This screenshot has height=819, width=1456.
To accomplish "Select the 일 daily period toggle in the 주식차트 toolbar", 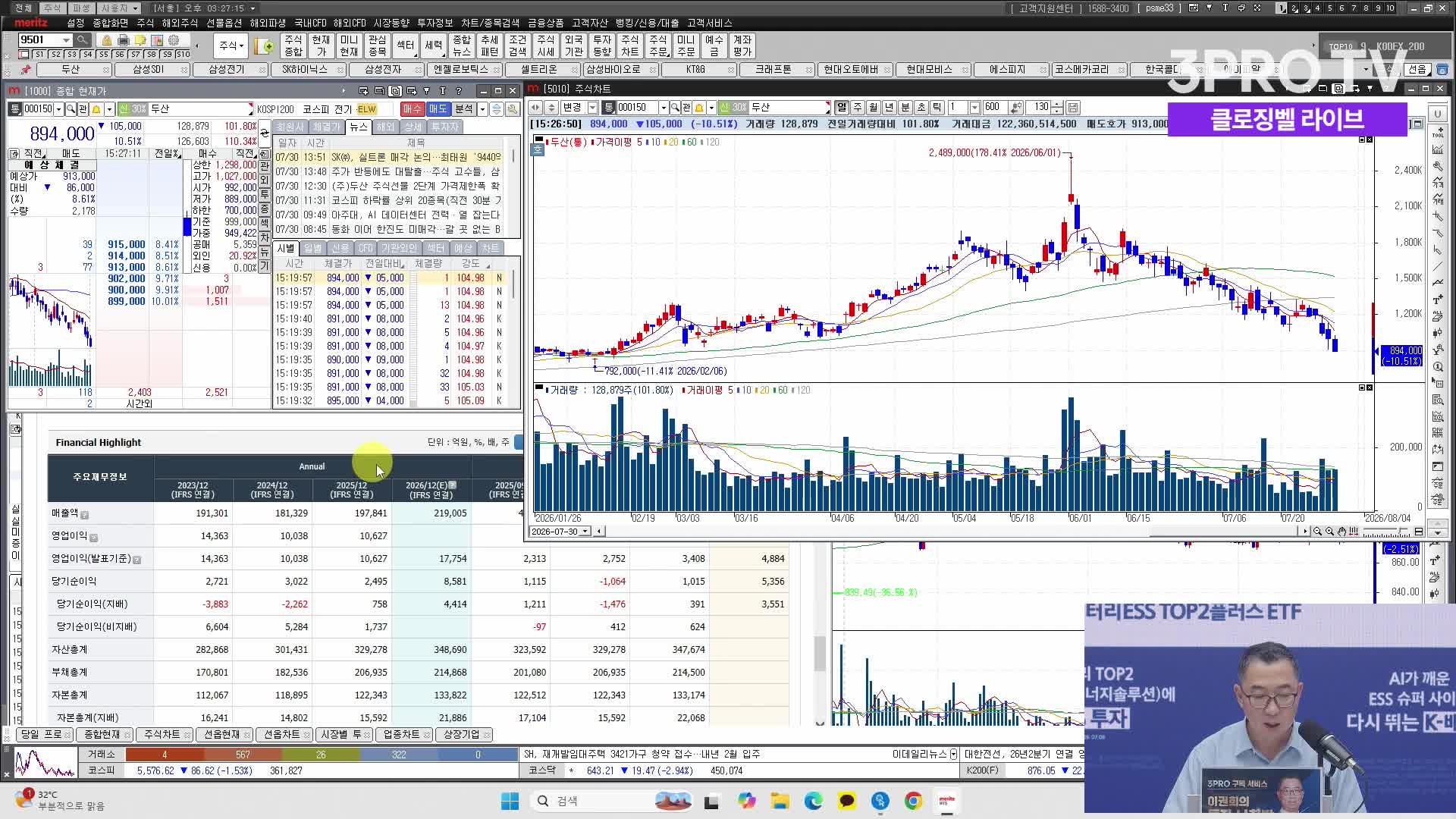I will tap(842, 108).
